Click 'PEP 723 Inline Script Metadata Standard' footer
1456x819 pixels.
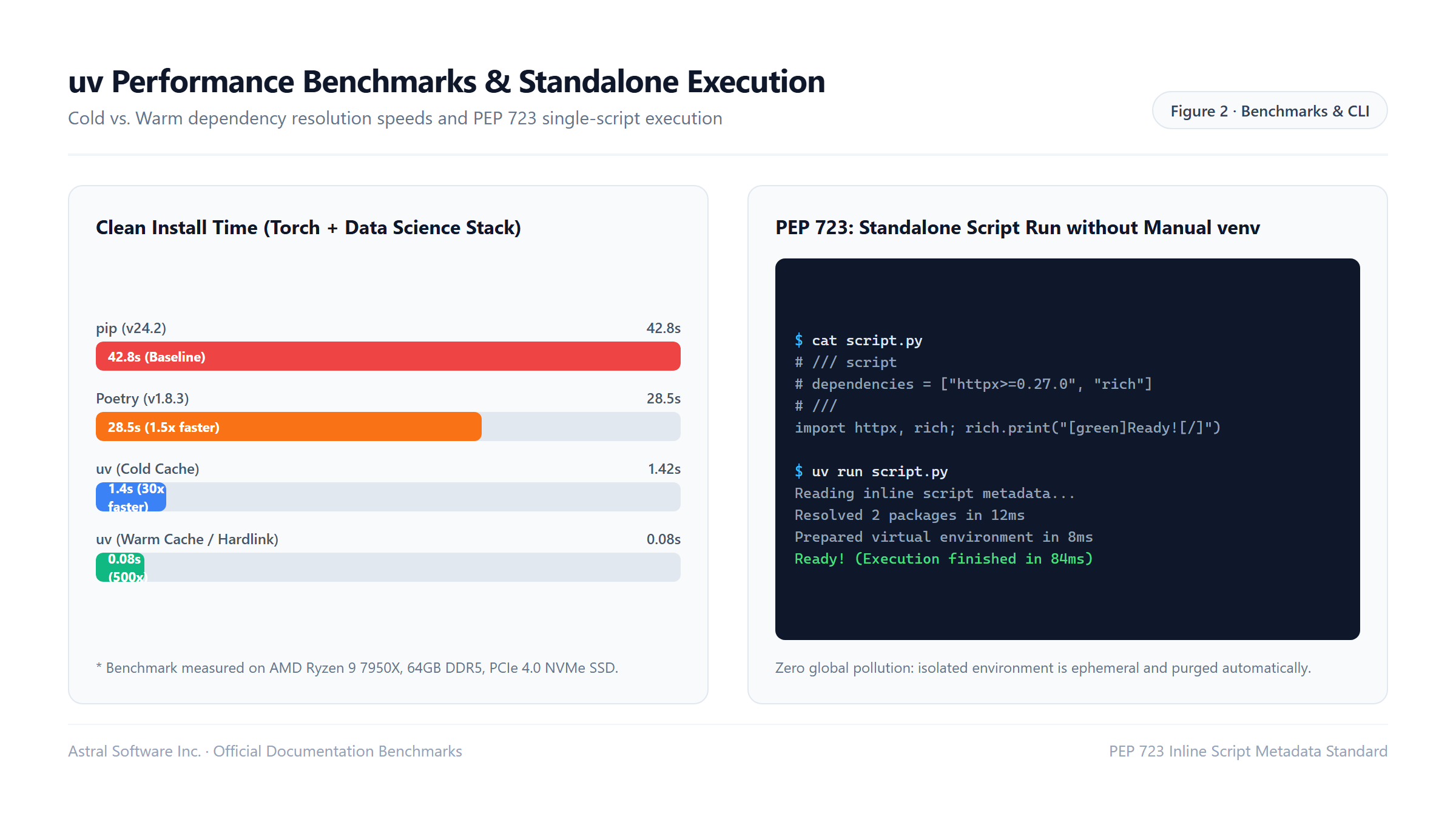coord(1248,751)
